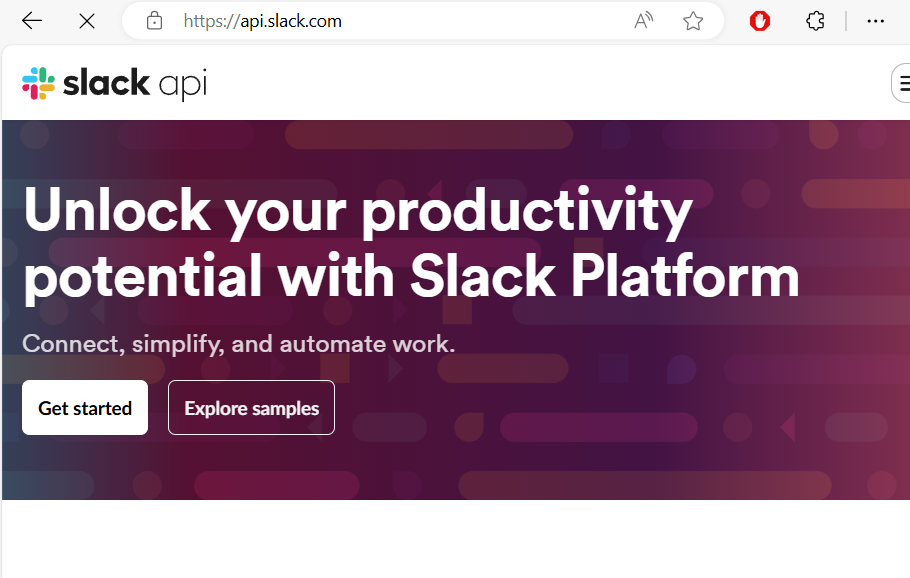
Task: Click the blank white area below the banner
Action: 456,539
